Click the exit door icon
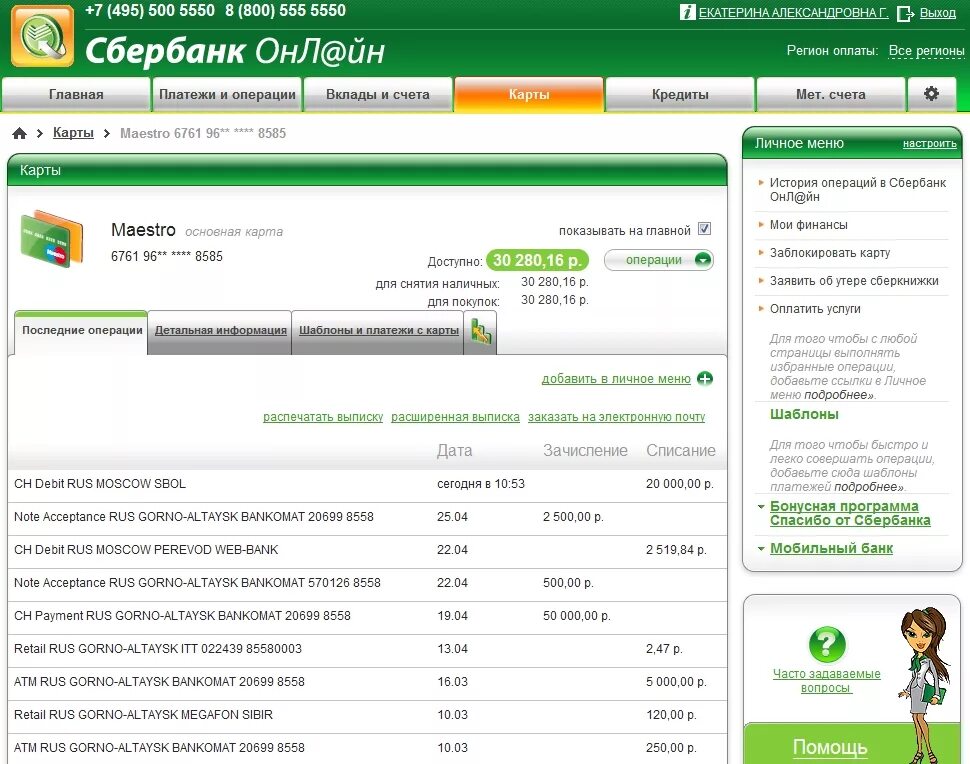The height and width of the screenshot is (764, 970). pos(905,13)
